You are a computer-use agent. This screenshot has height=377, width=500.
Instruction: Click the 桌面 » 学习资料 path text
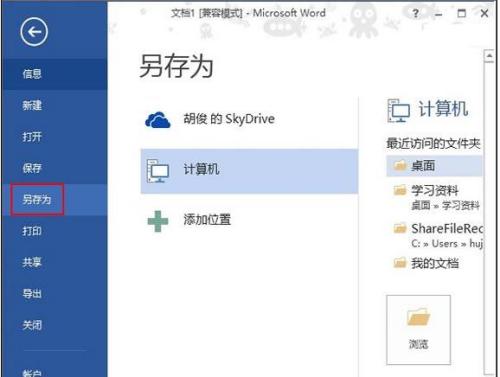[x=445, y=205]
